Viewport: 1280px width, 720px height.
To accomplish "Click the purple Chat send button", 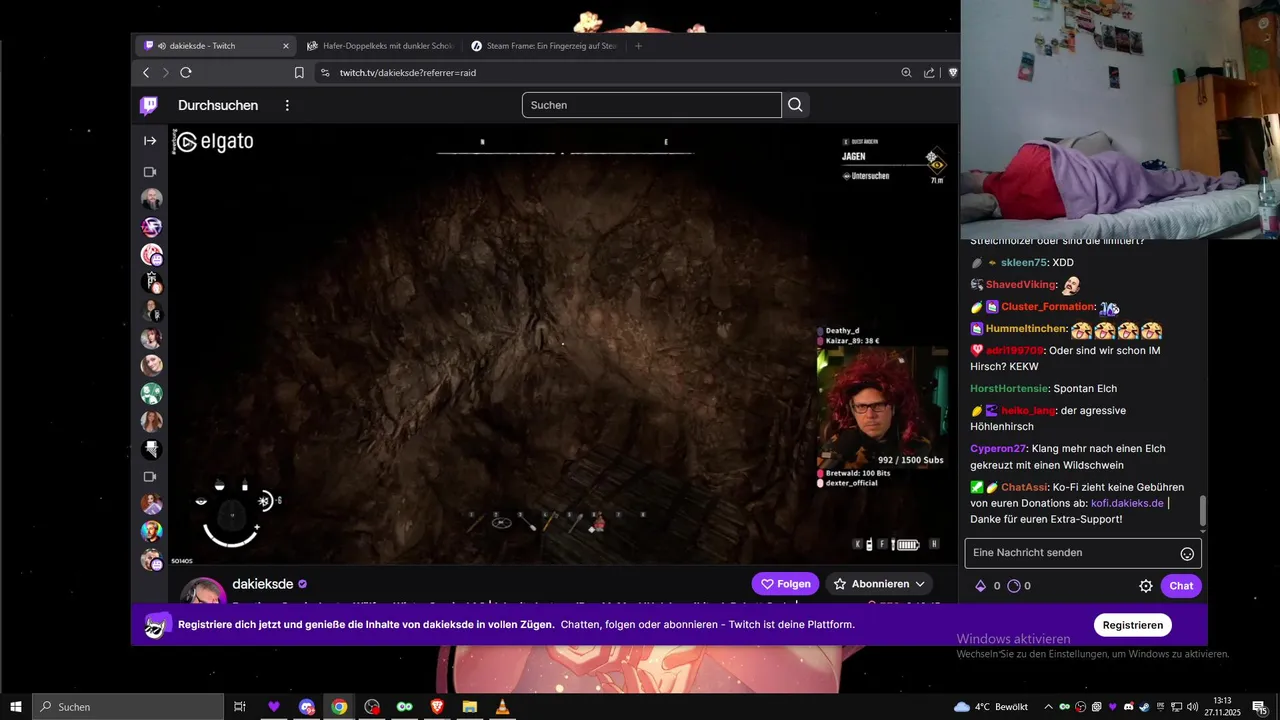I will [1181, 586].
